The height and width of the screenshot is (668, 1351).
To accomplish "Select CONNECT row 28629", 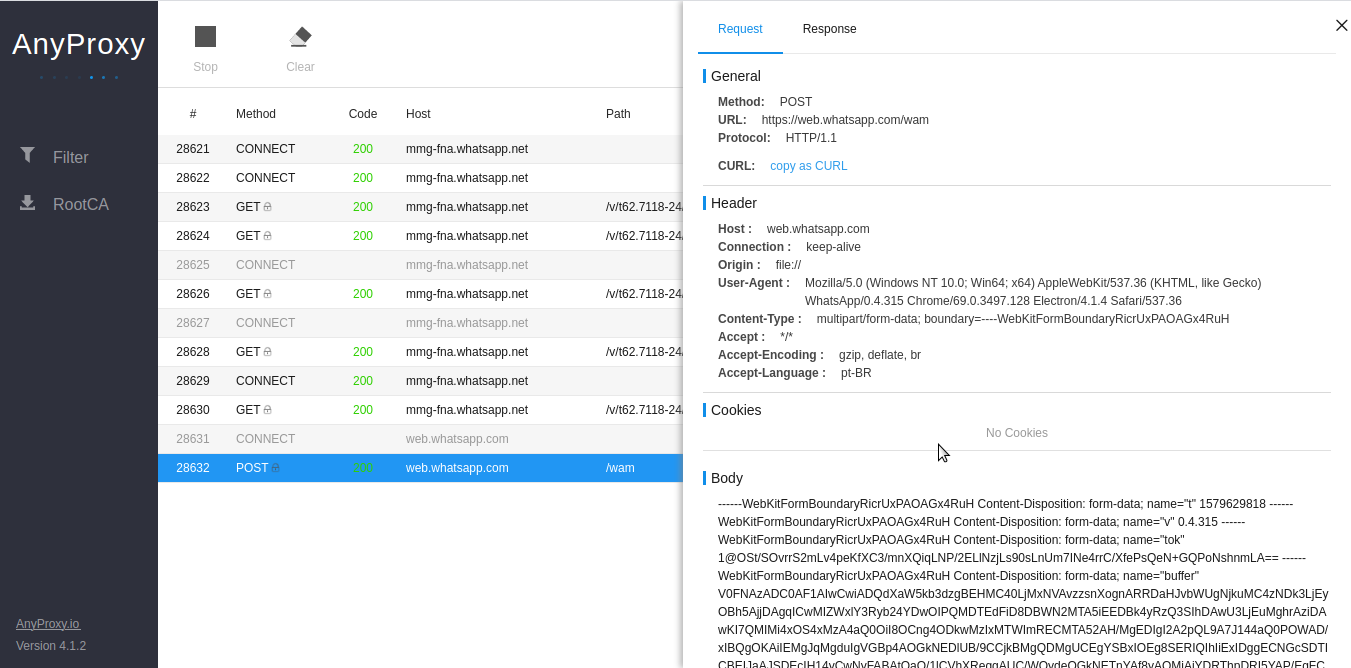I will (420, 381).
